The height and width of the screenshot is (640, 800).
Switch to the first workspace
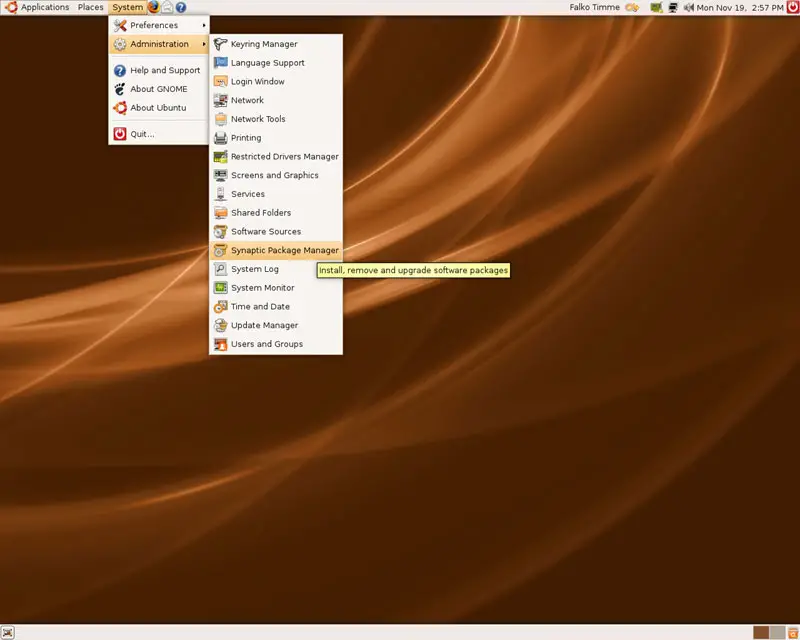[761, 633]
